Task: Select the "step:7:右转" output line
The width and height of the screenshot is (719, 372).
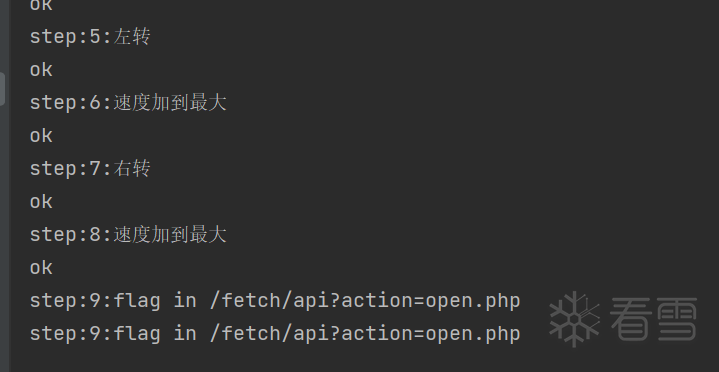Action: [90, 169]
